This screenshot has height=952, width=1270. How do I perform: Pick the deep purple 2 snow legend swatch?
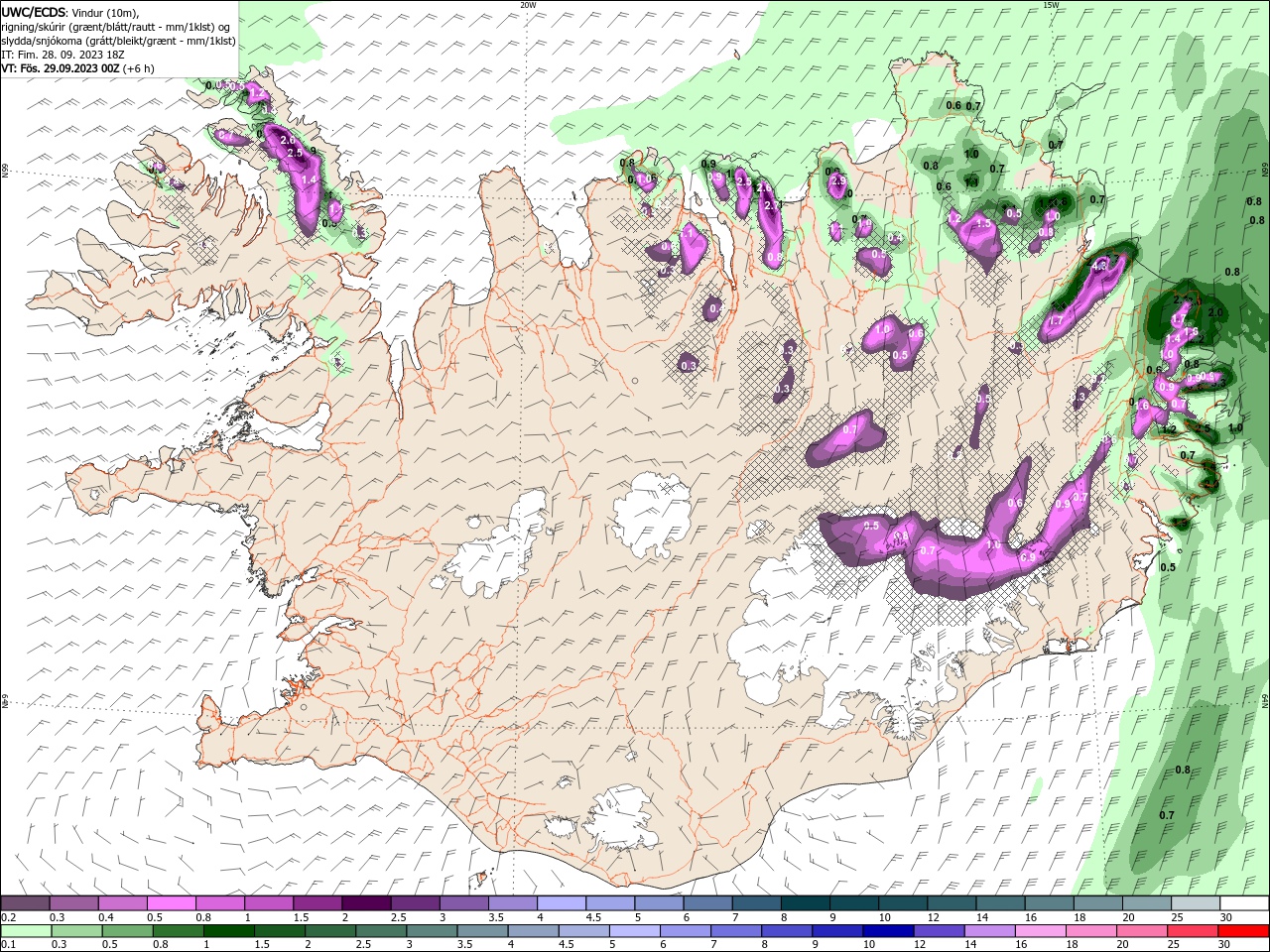366,903
